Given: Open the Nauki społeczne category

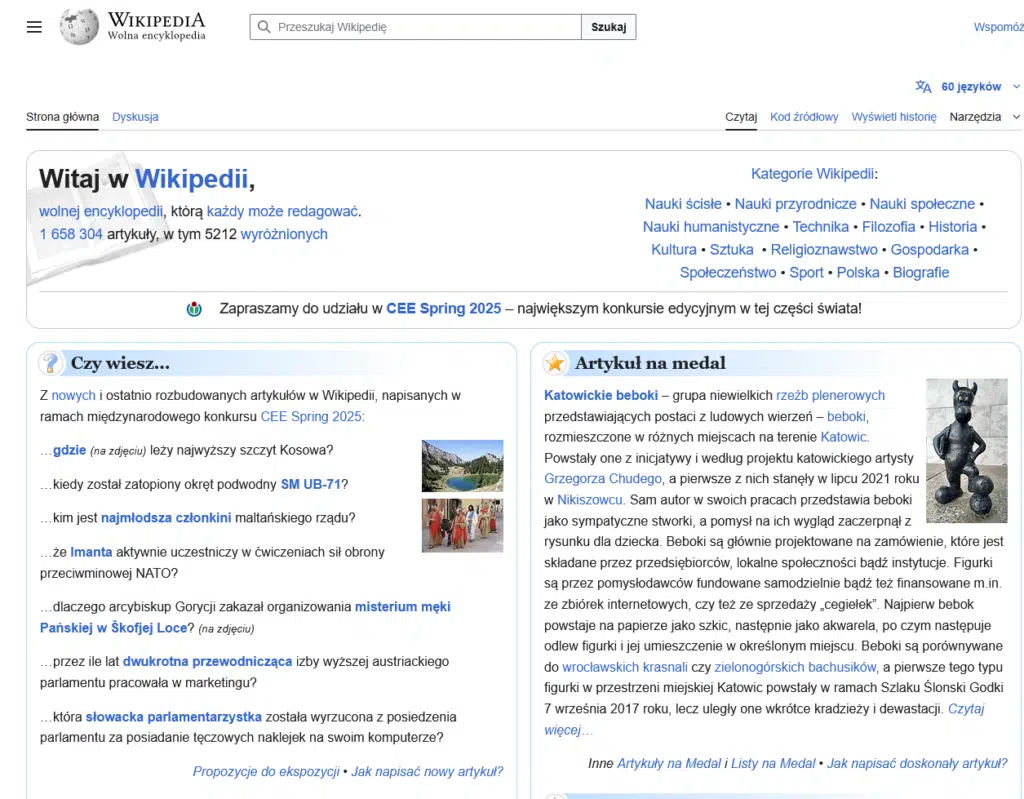Looking at the screenshot, I should 922,204.
